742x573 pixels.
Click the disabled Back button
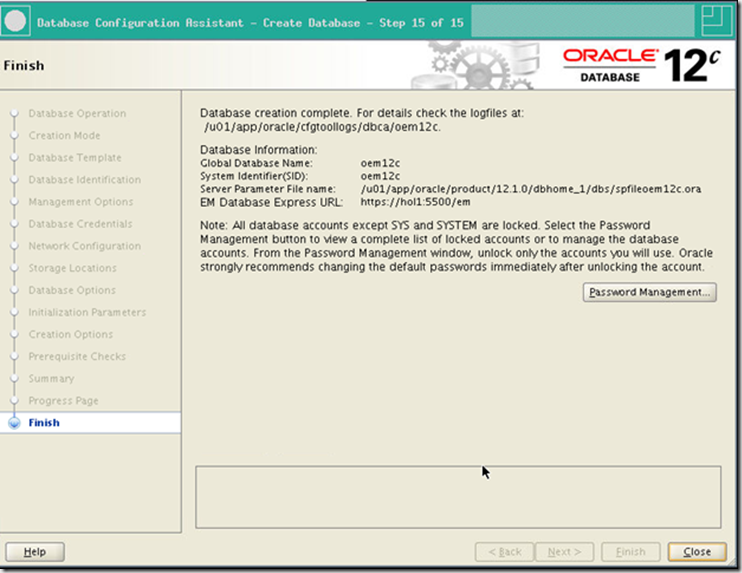(x=504, y=552)
